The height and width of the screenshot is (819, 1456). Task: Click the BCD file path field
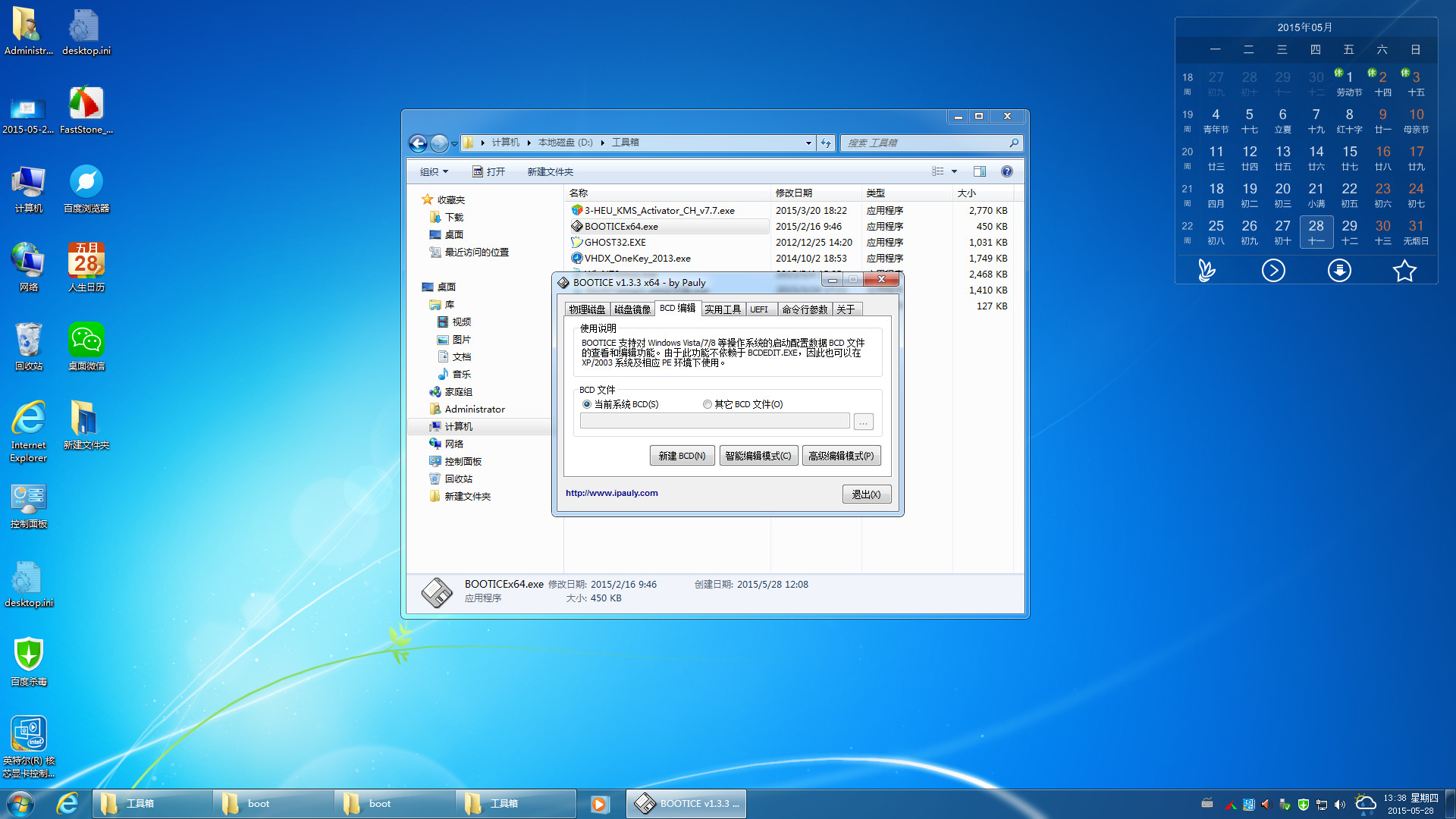[714, 422]
